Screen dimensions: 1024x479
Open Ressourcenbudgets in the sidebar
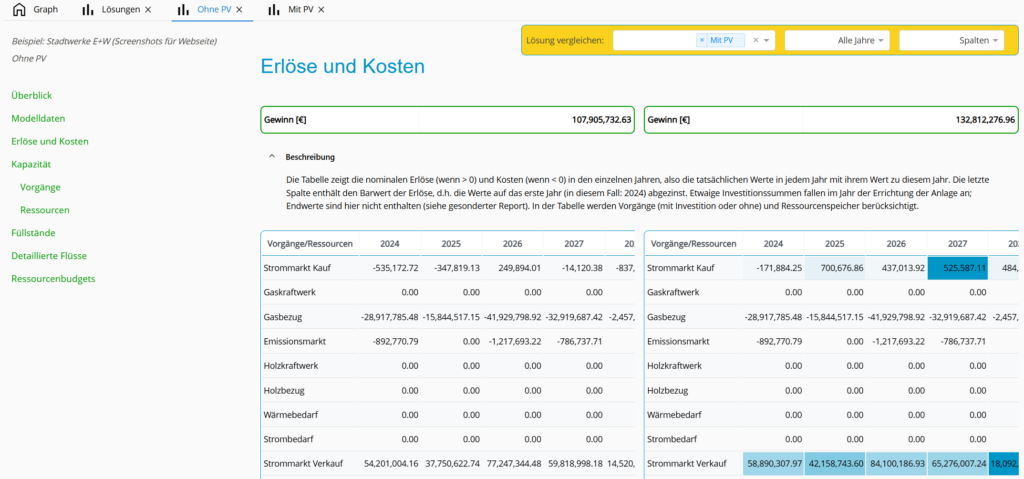[x=53, y=278]
